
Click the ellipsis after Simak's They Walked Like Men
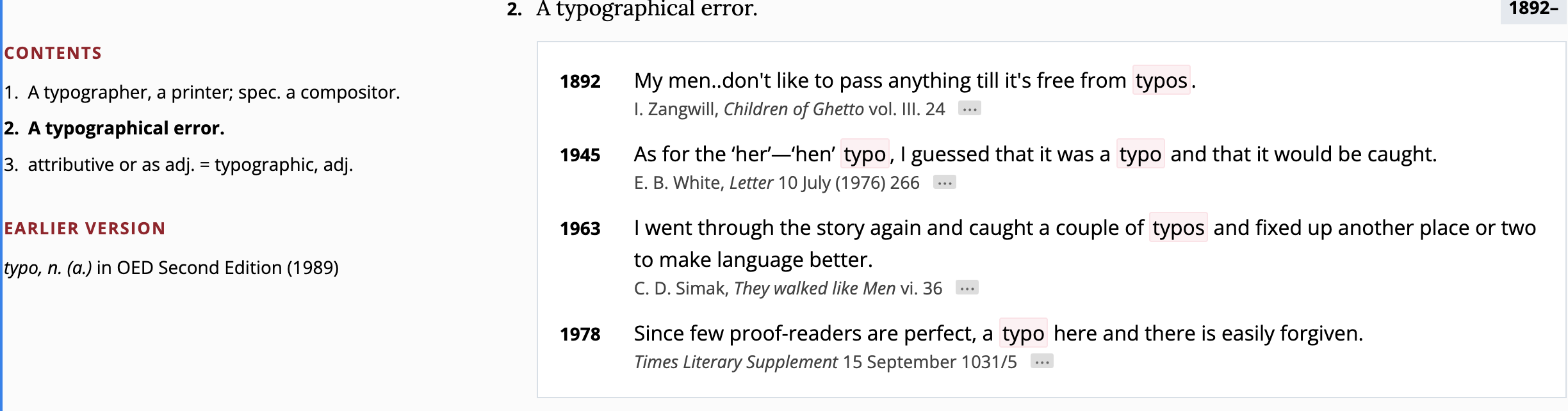click(967, 288)
